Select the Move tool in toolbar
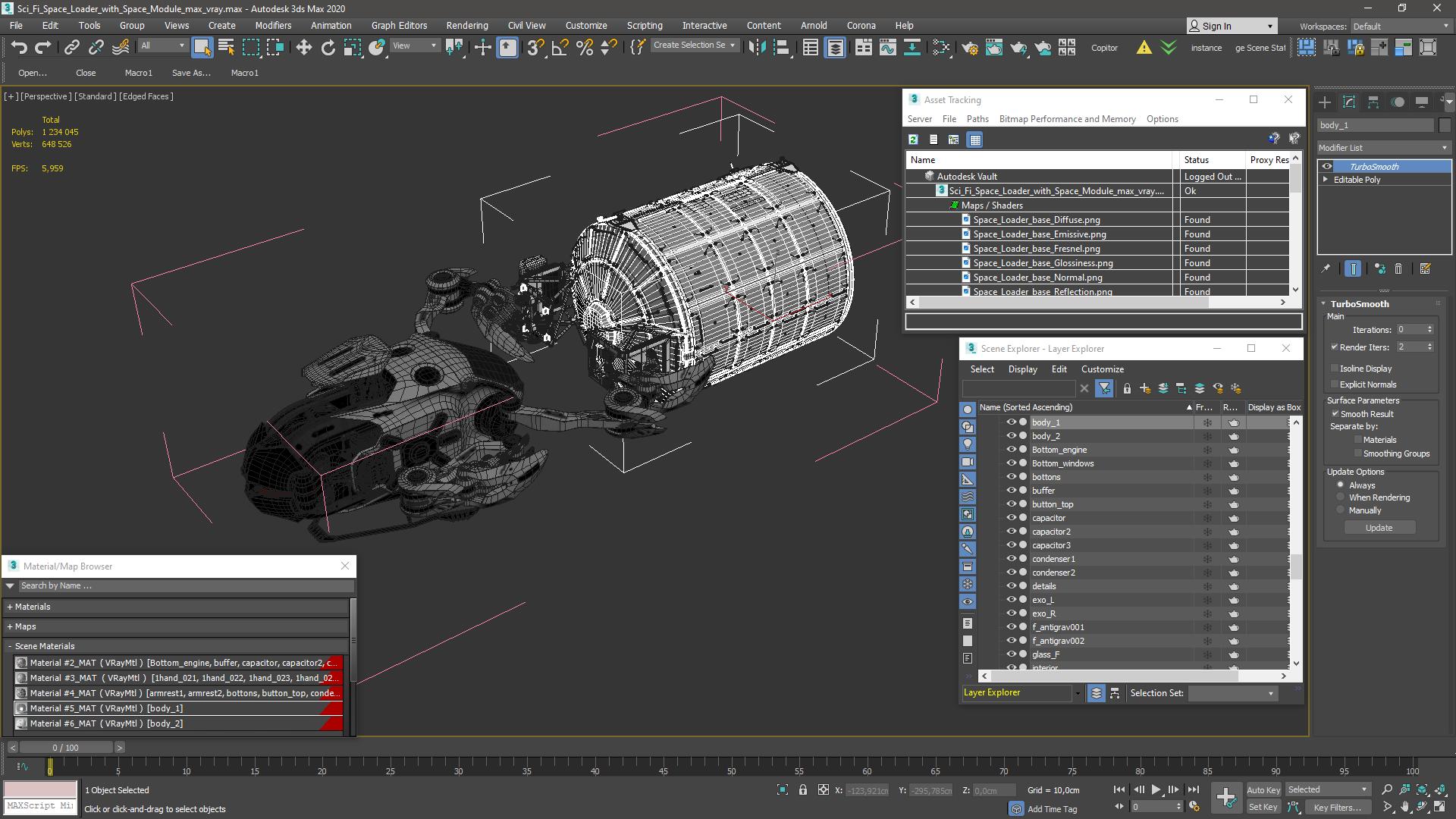The height and width of the screenshot is (819, 1456). (303, 48)
